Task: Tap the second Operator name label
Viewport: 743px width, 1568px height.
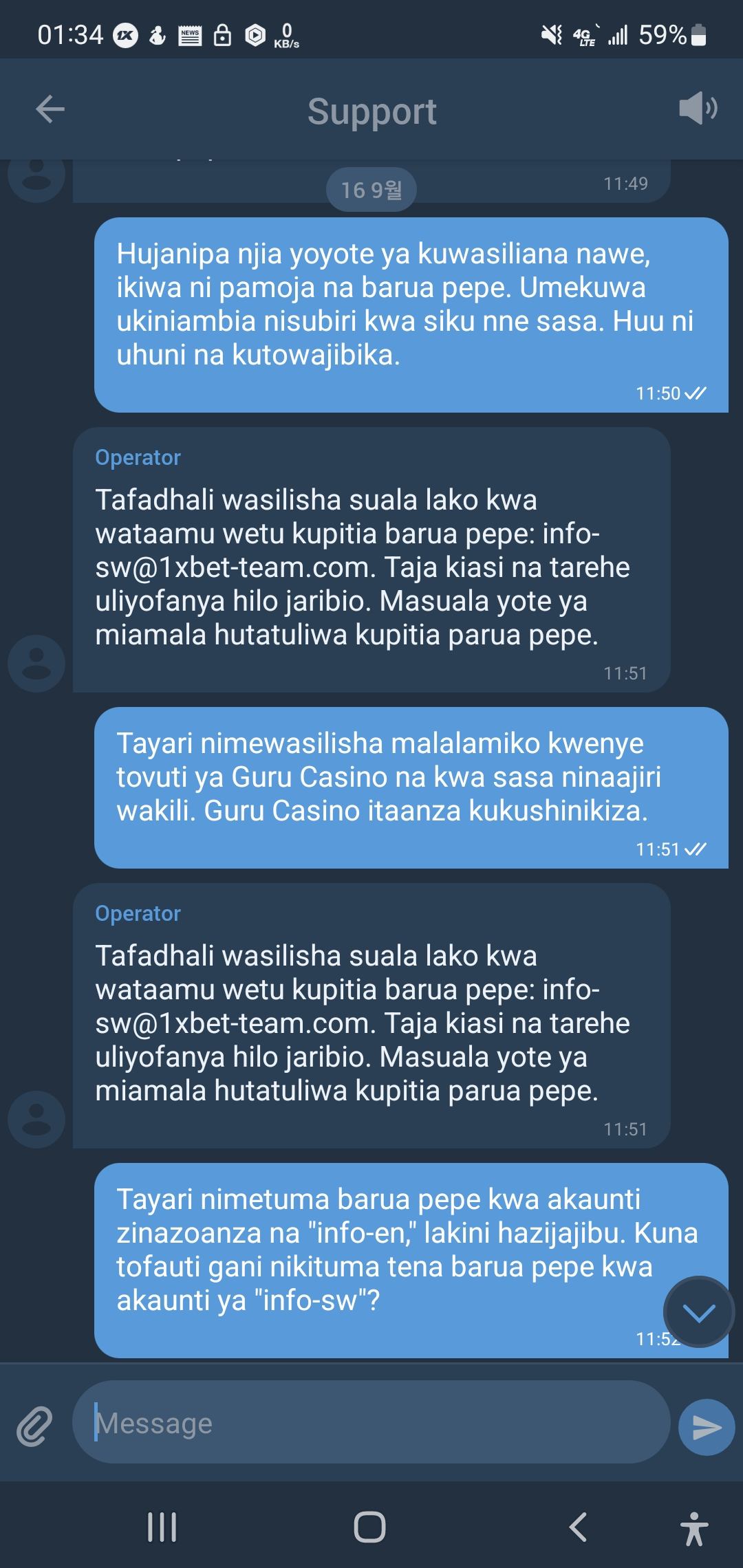Action: coord(138,913)
